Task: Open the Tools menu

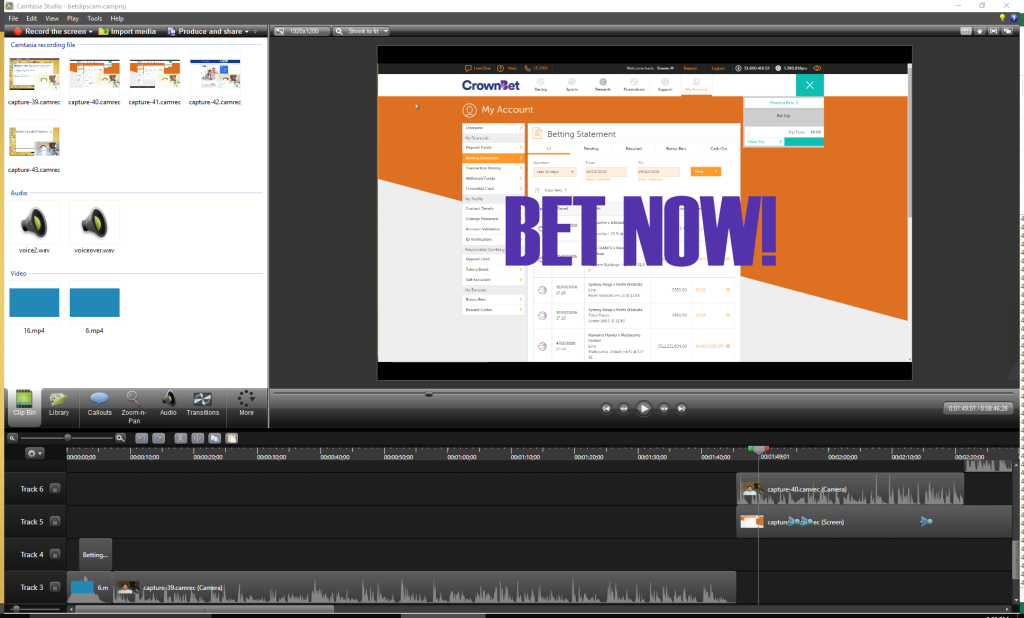Action: click(95, 18)
